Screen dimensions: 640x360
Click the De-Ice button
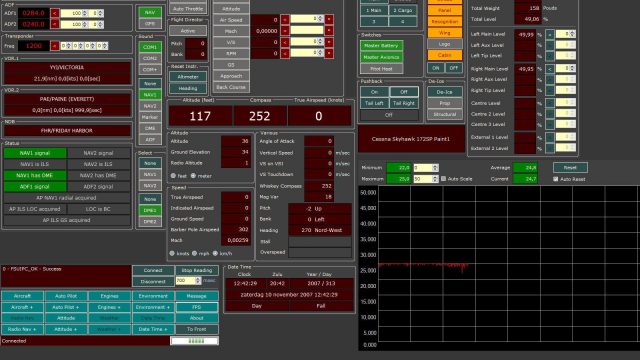(x=444, y=92)
